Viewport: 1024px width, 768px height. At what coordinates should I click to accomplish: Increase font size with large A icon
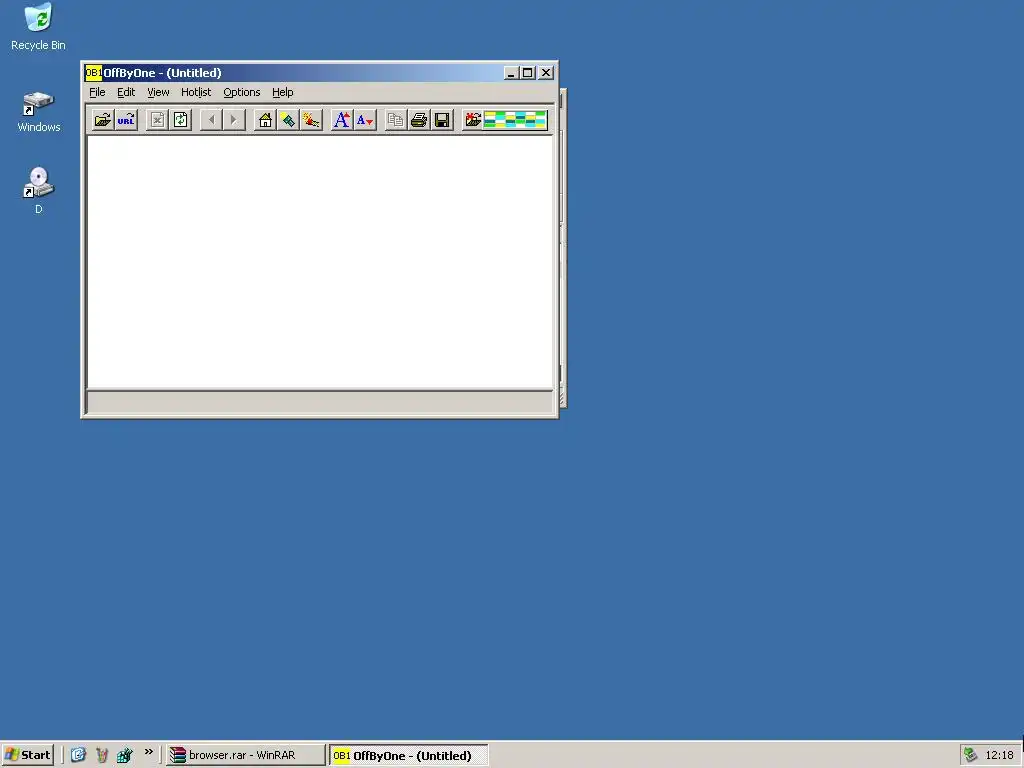342,120
